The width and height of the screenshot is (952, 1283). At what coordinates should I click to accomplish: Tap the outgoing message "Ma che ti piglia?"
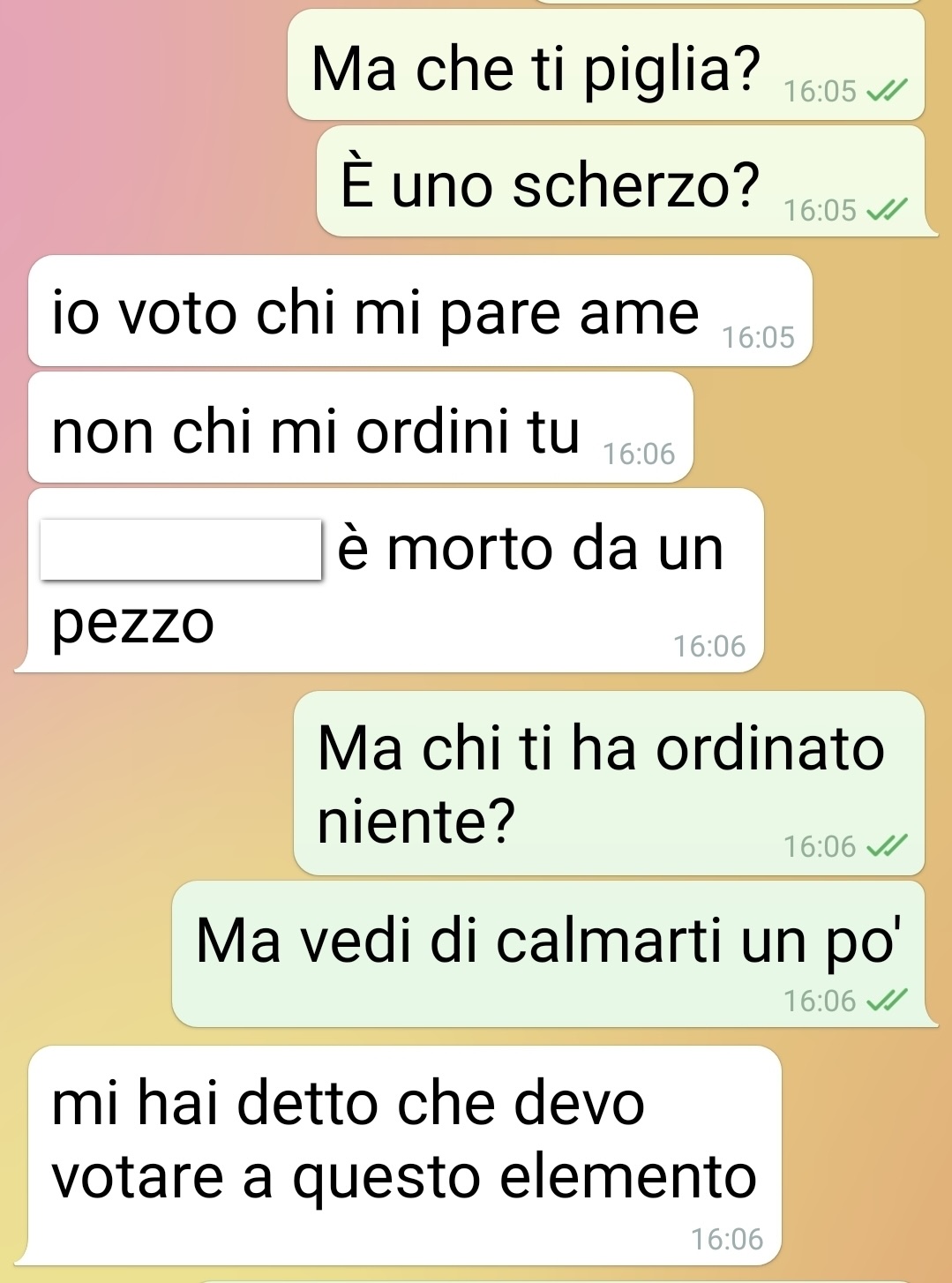tap(606, 64)
